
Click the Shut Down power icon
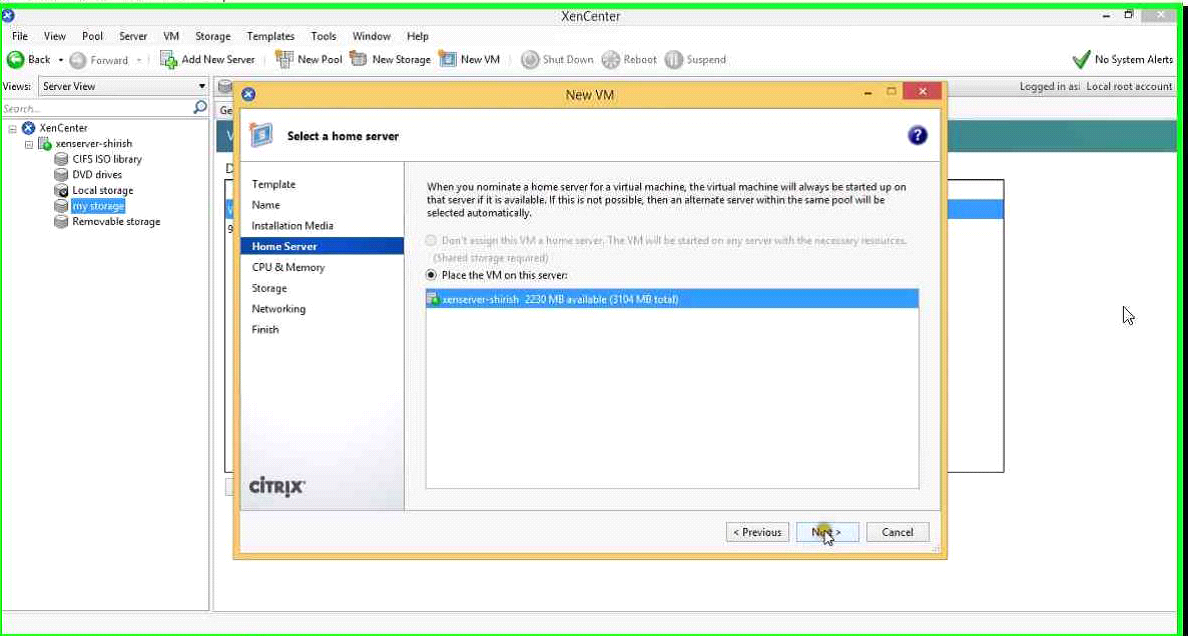530,59
